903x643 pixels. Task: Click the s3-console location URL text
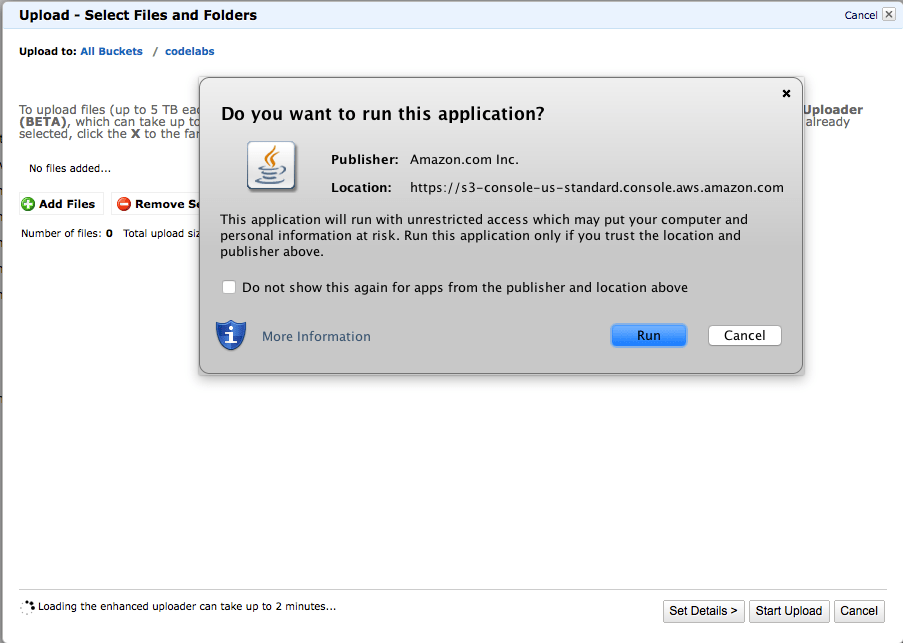pos(596,187)
